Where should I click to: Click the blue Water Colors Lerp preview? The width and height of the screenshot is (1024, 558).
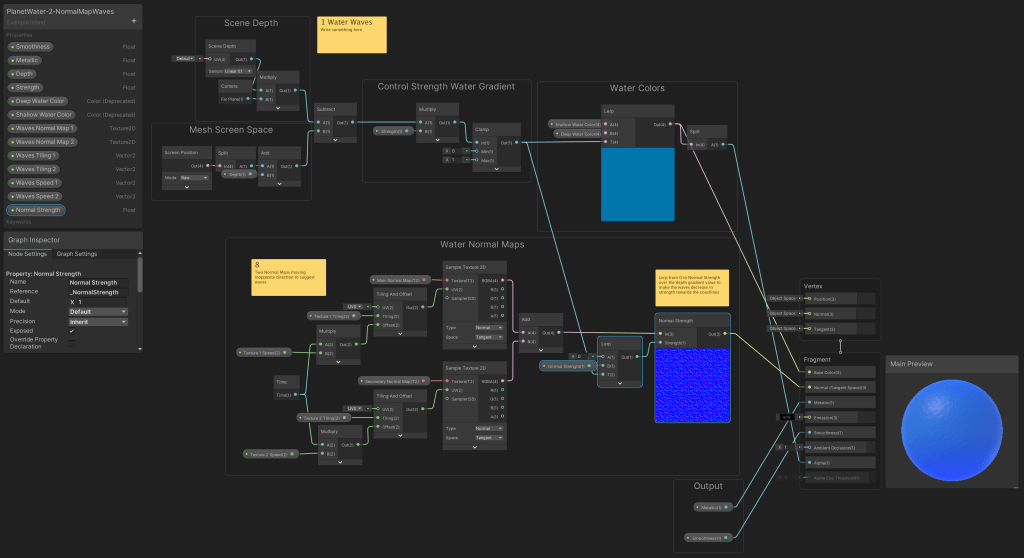(638, 184)
